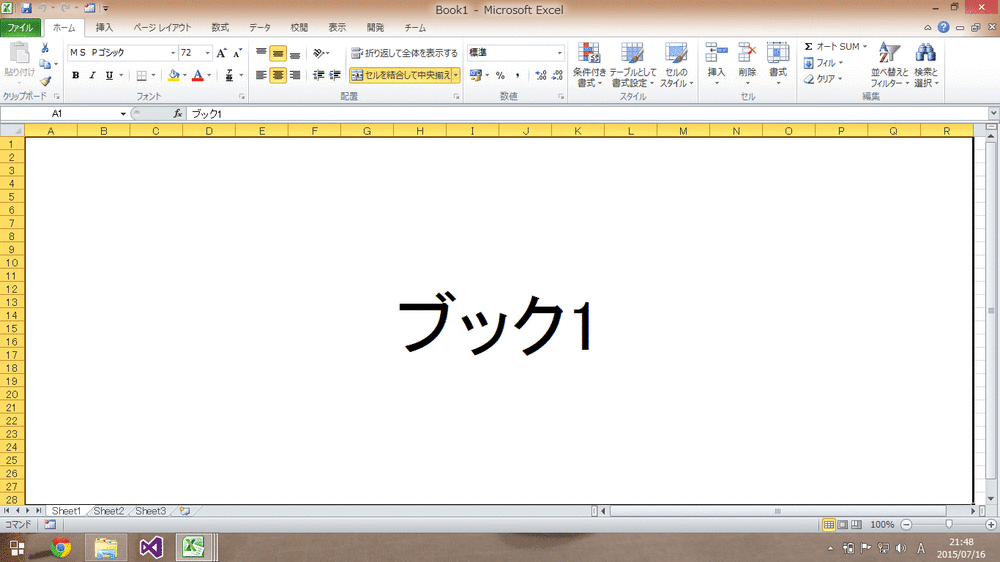1000x562 pixels.
Task: Click the Copy icon in clipboard group
Action: 44,64
